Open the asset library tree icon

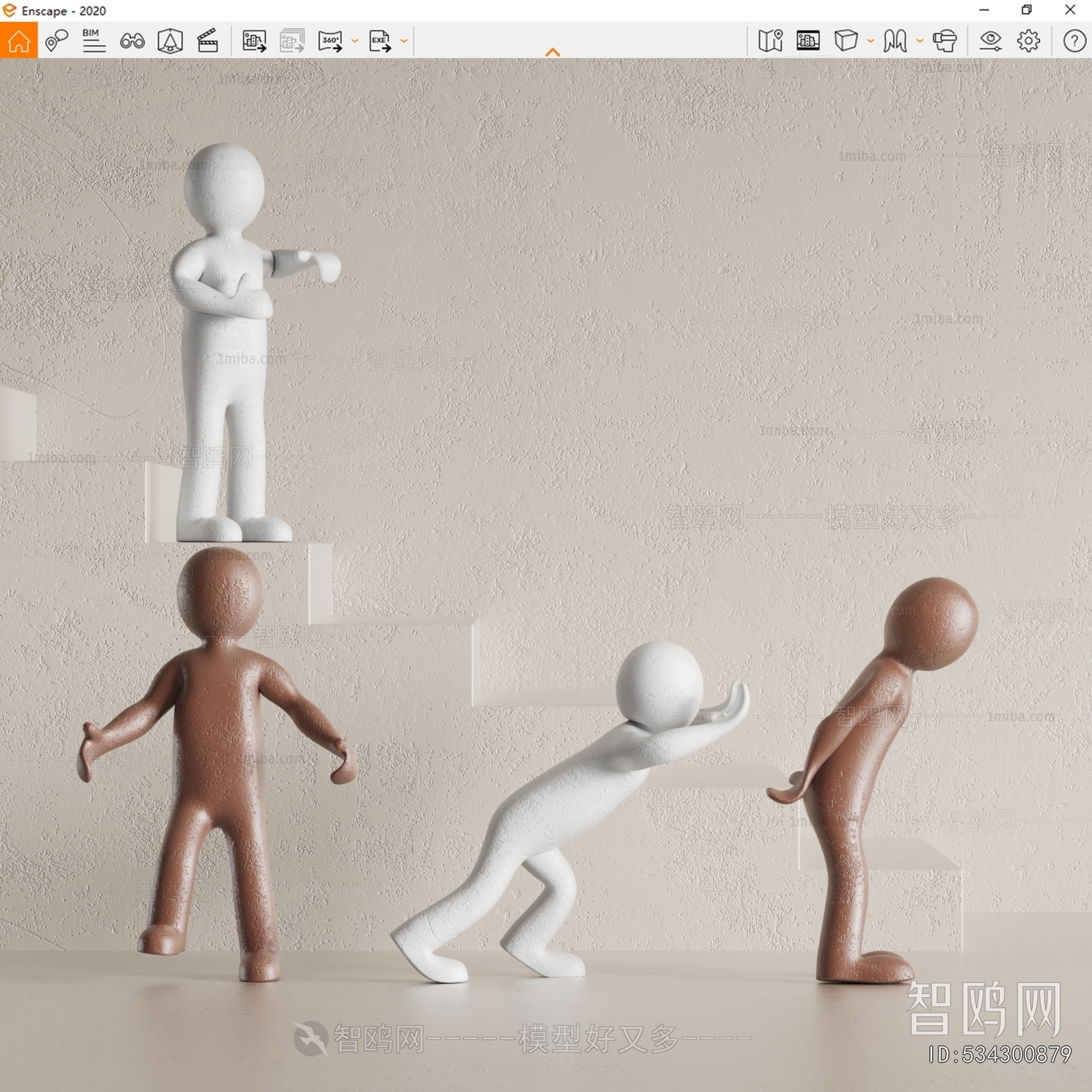click(170, 41)
